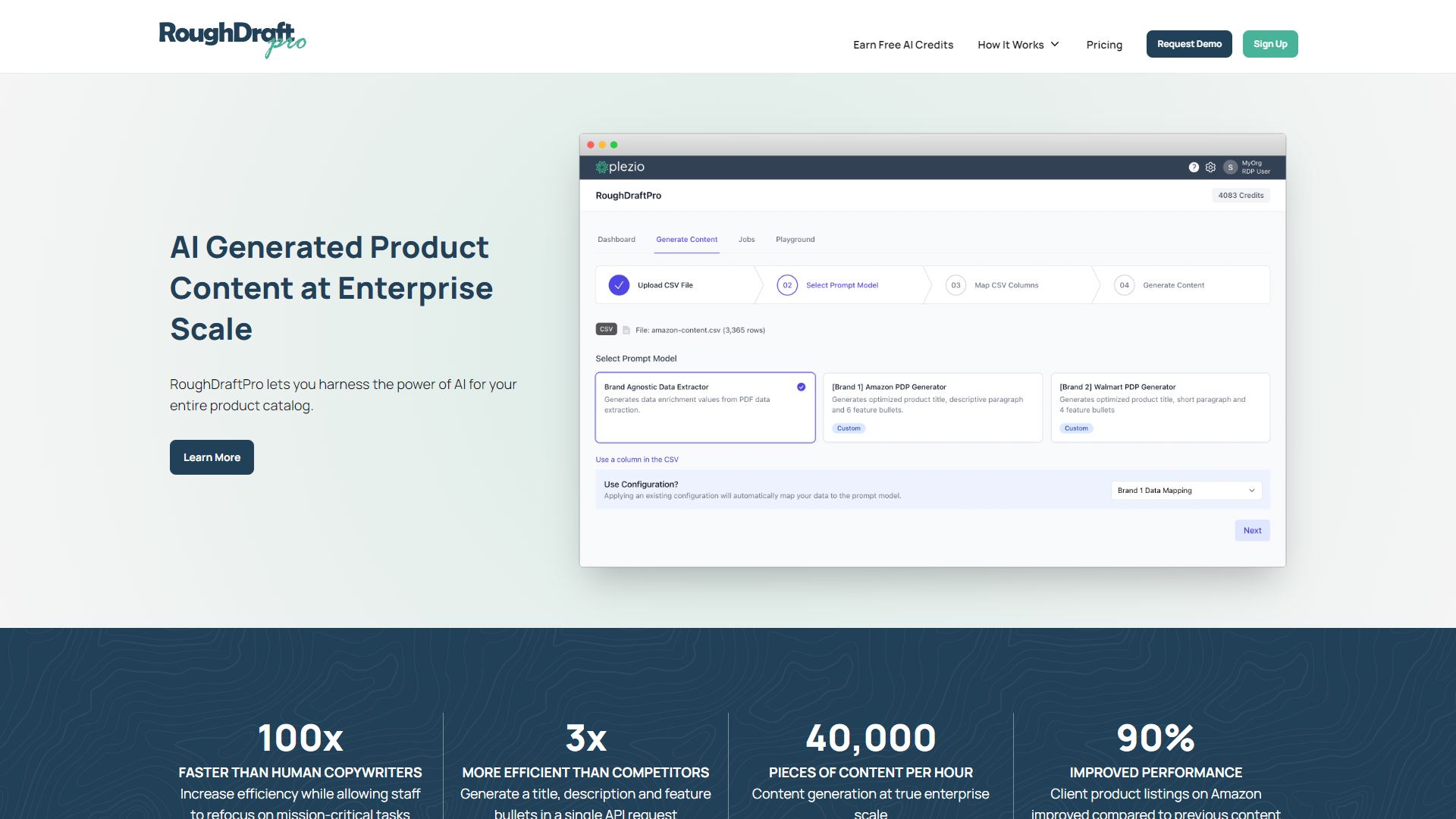Click IMPROVED PERFORMANCE text
This screenshot has height=819, width=1456.
[x=1156, y=773]
